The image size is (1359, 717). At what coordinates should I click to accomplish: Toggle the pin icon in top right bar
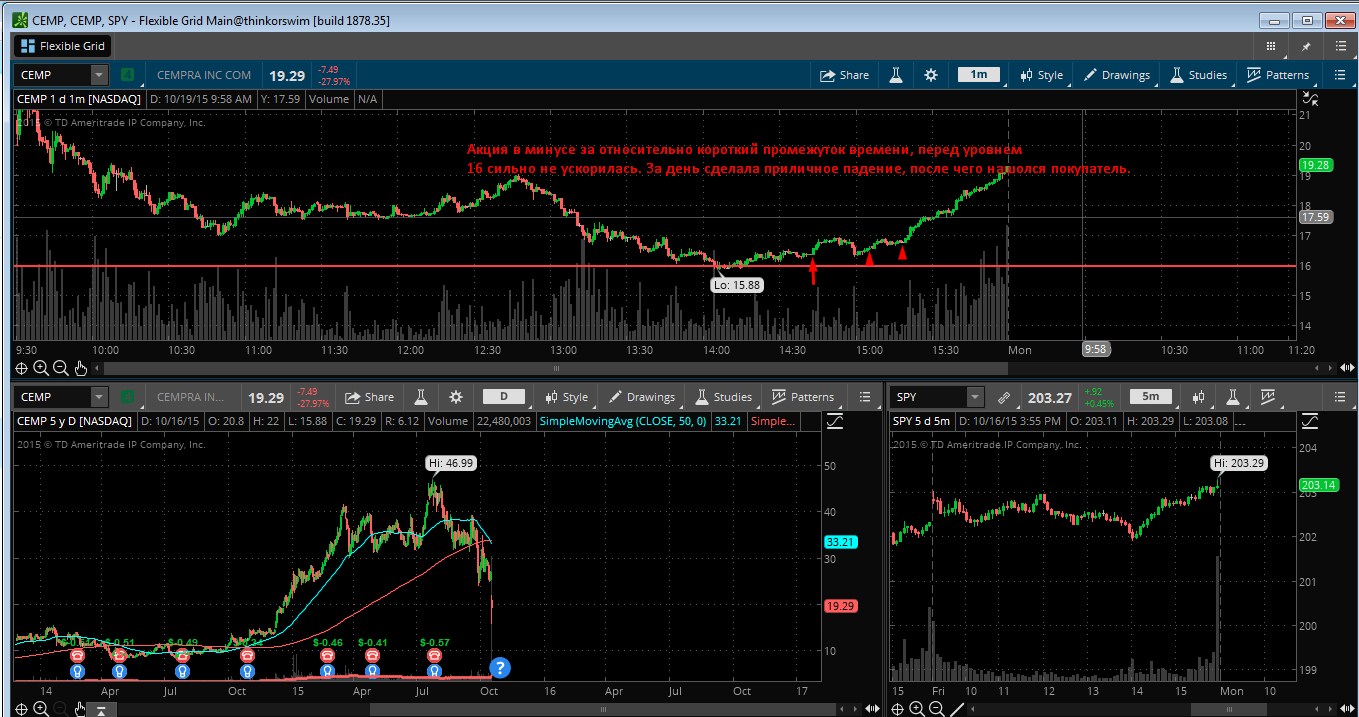tap(1305, 46)
